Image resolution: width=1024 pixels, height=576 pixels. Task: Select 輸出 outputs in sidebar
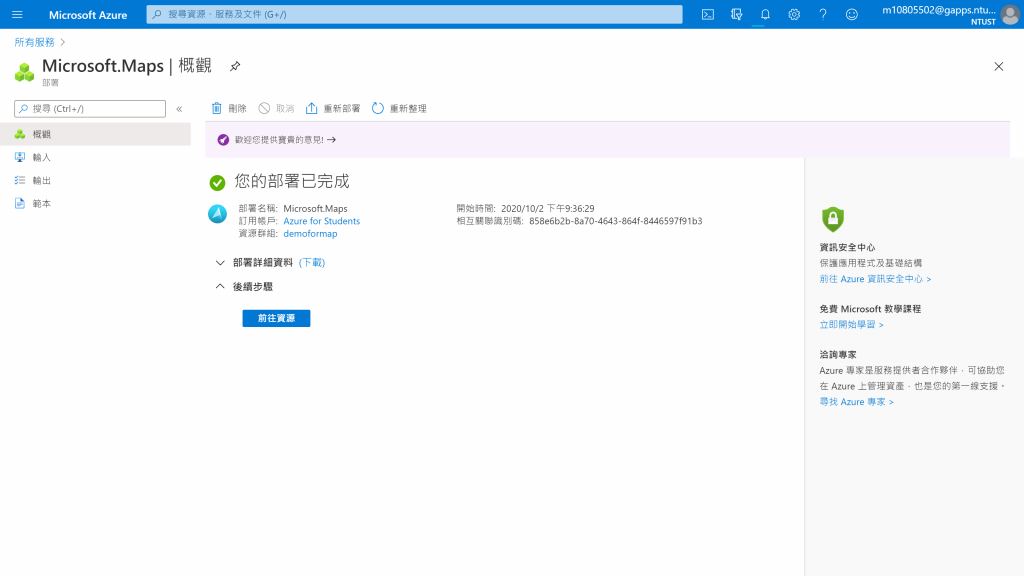[x=95, y=180]
